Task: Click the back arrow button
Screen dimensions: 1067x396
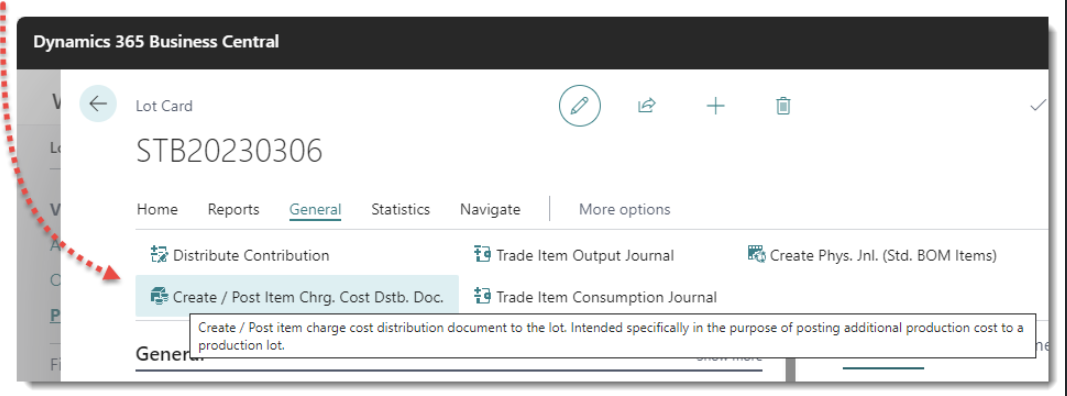Action: 98,104
